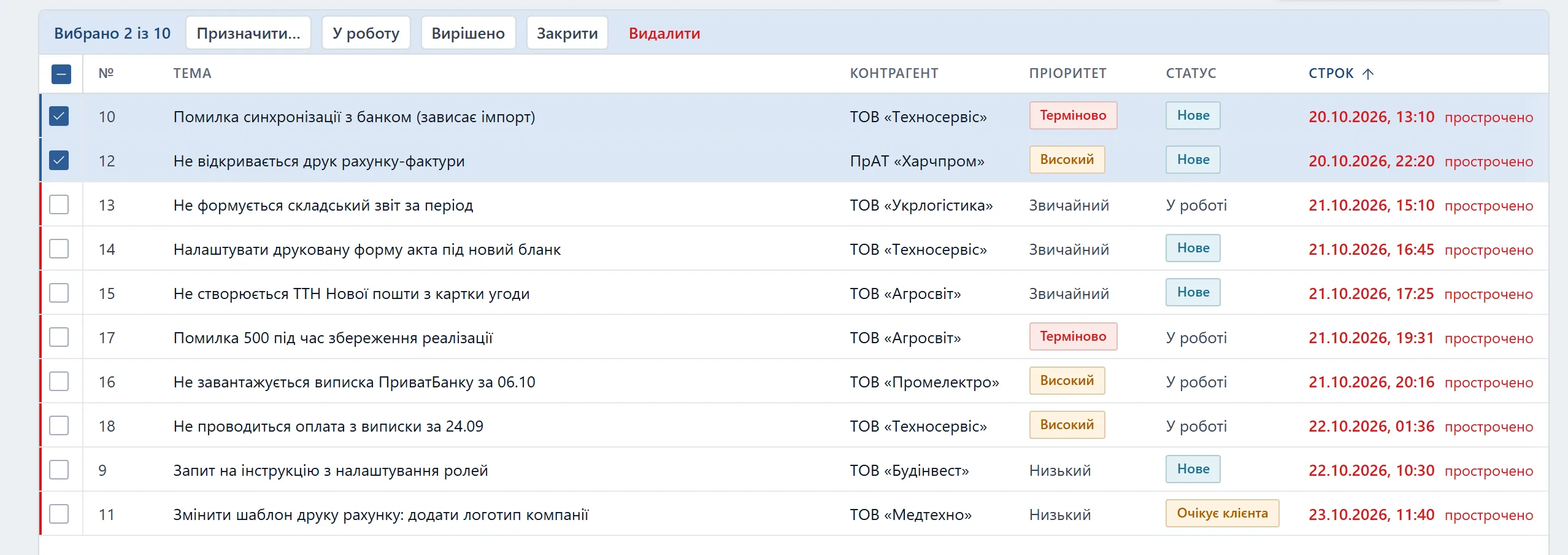The height and width of the screenshot is (555, 1568).
Task: Toggle the select-all checkbox in header
Action: pos(61,74)
